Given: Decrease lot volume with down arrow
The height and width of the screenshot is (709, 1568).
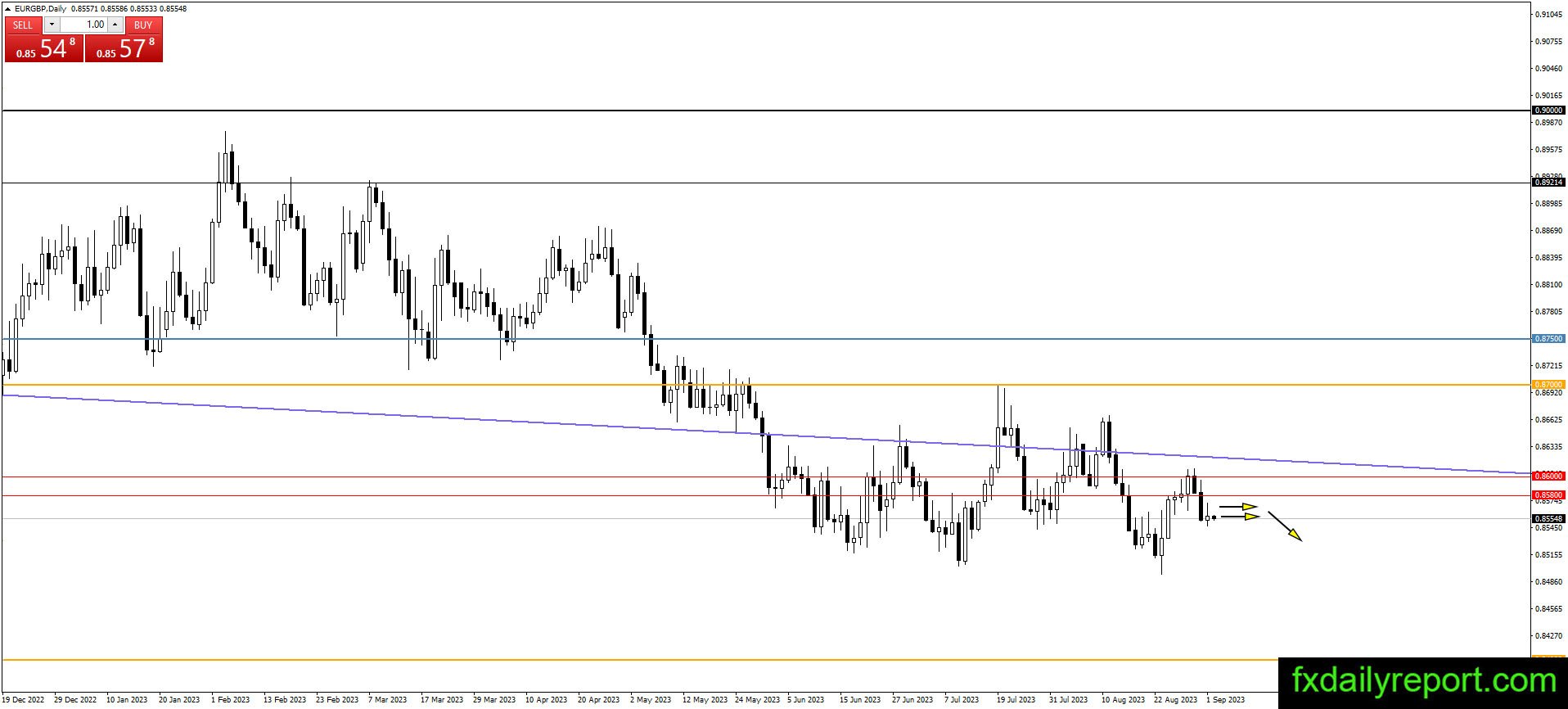Looking at the screenshot, I should (x=52, y=25).
